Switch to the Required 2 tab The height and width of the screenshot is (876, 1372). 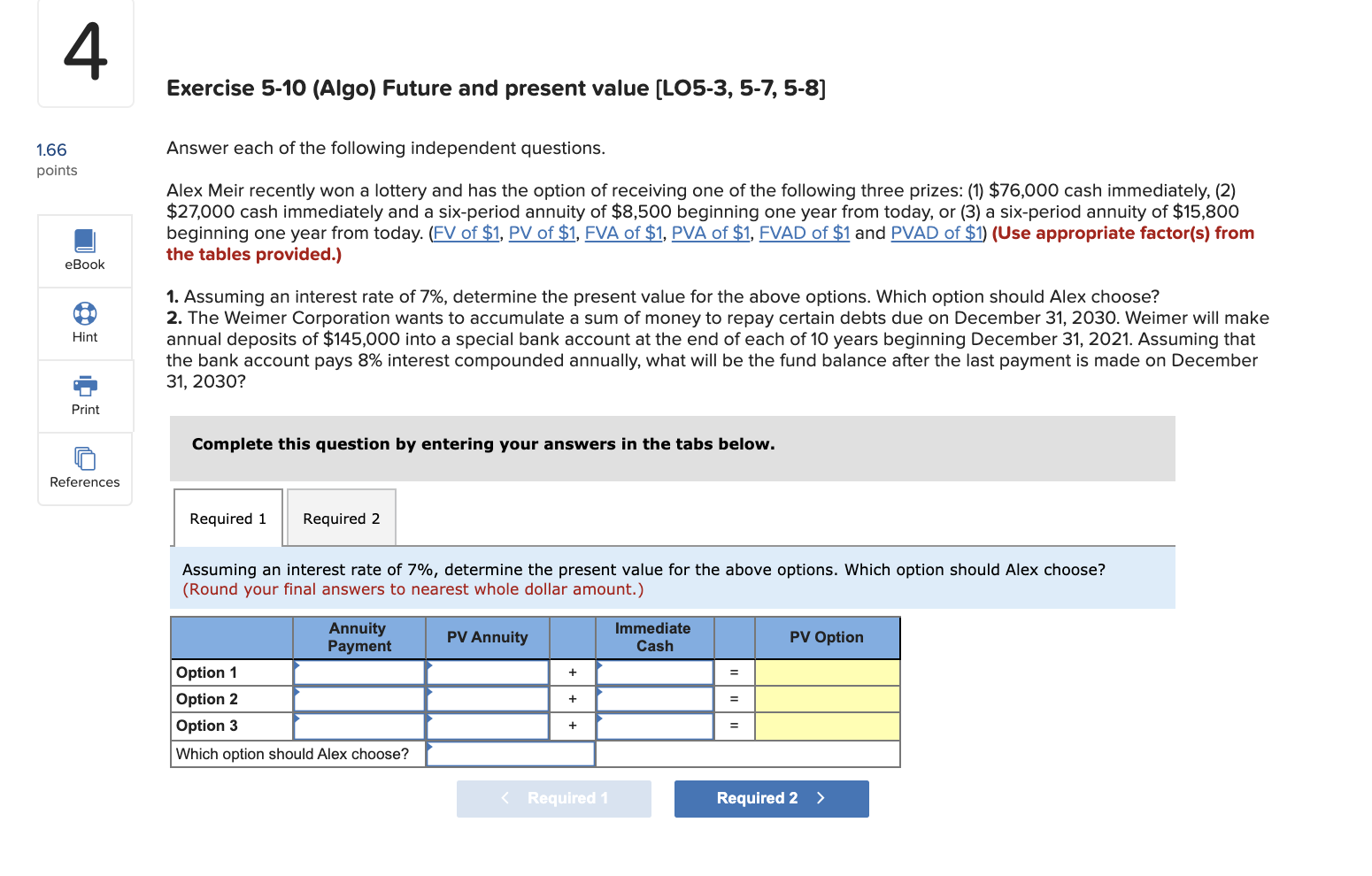[341, 518]
